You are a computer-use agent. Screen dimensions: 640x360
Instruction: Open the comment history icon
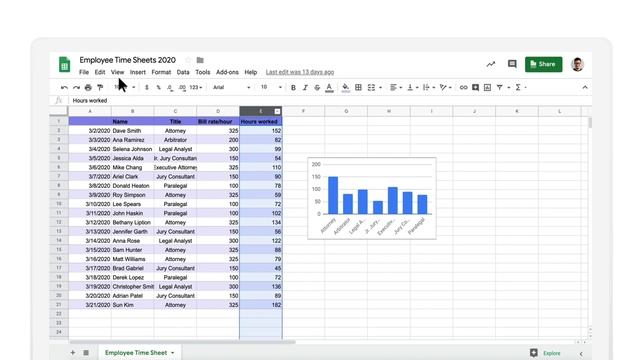coord(512,64)
